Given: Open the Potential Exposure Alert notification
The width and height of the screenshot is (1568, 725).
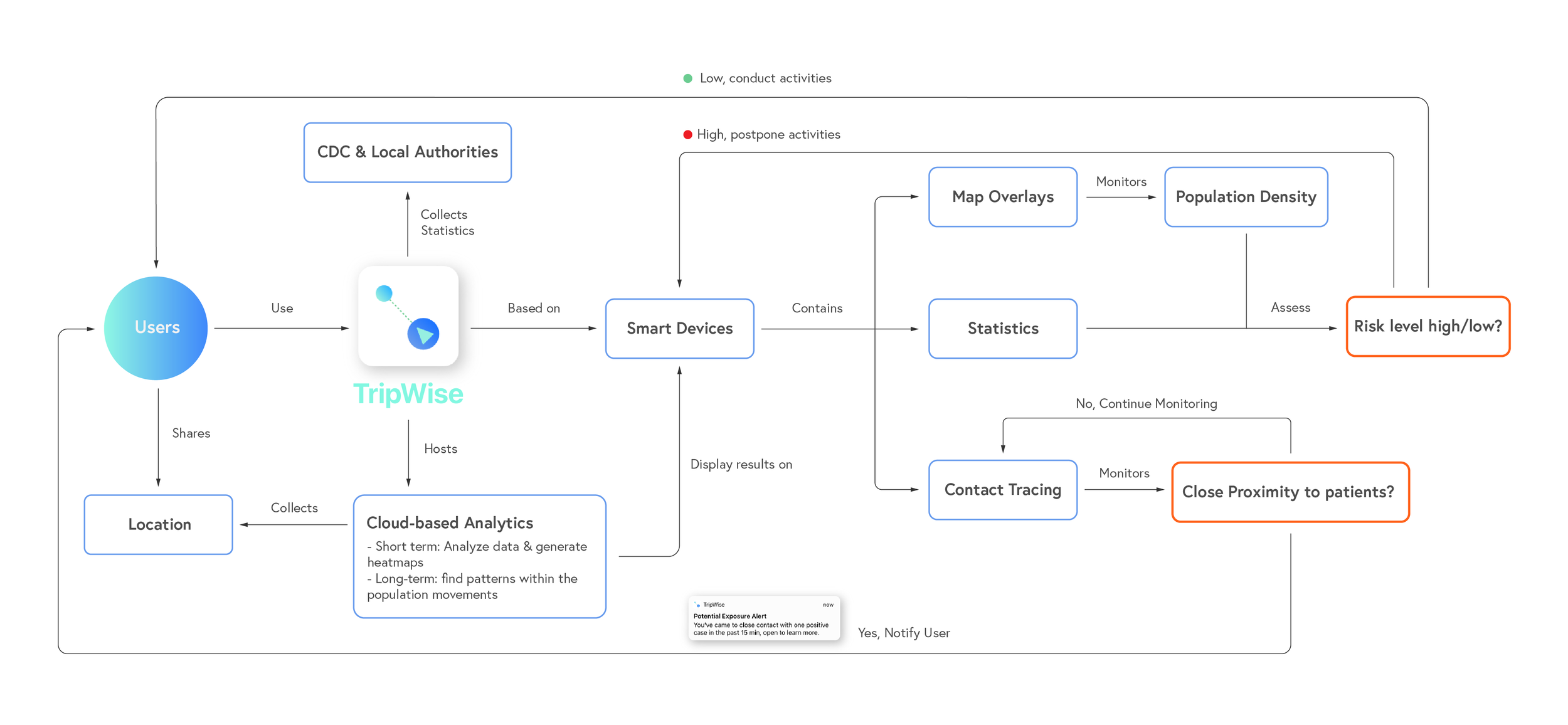Looking at the screenshot, I should (x=763, y=619).
